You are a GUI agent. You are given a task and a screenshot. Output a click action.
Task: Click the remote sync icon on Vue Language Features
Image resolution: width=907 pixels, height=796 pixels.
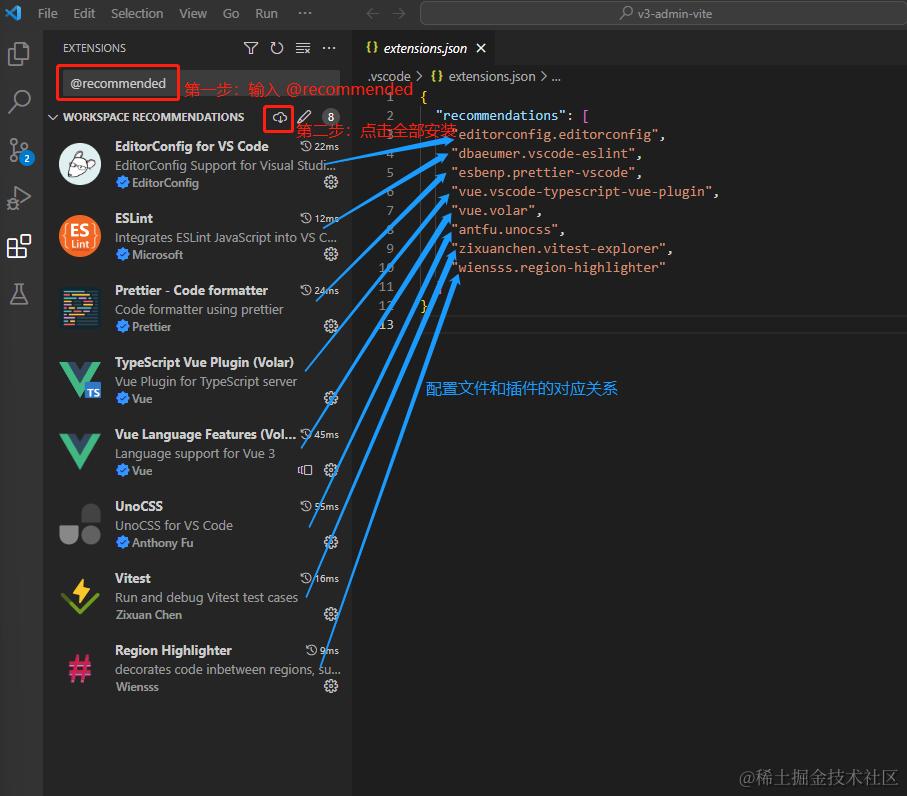(305, 470)
